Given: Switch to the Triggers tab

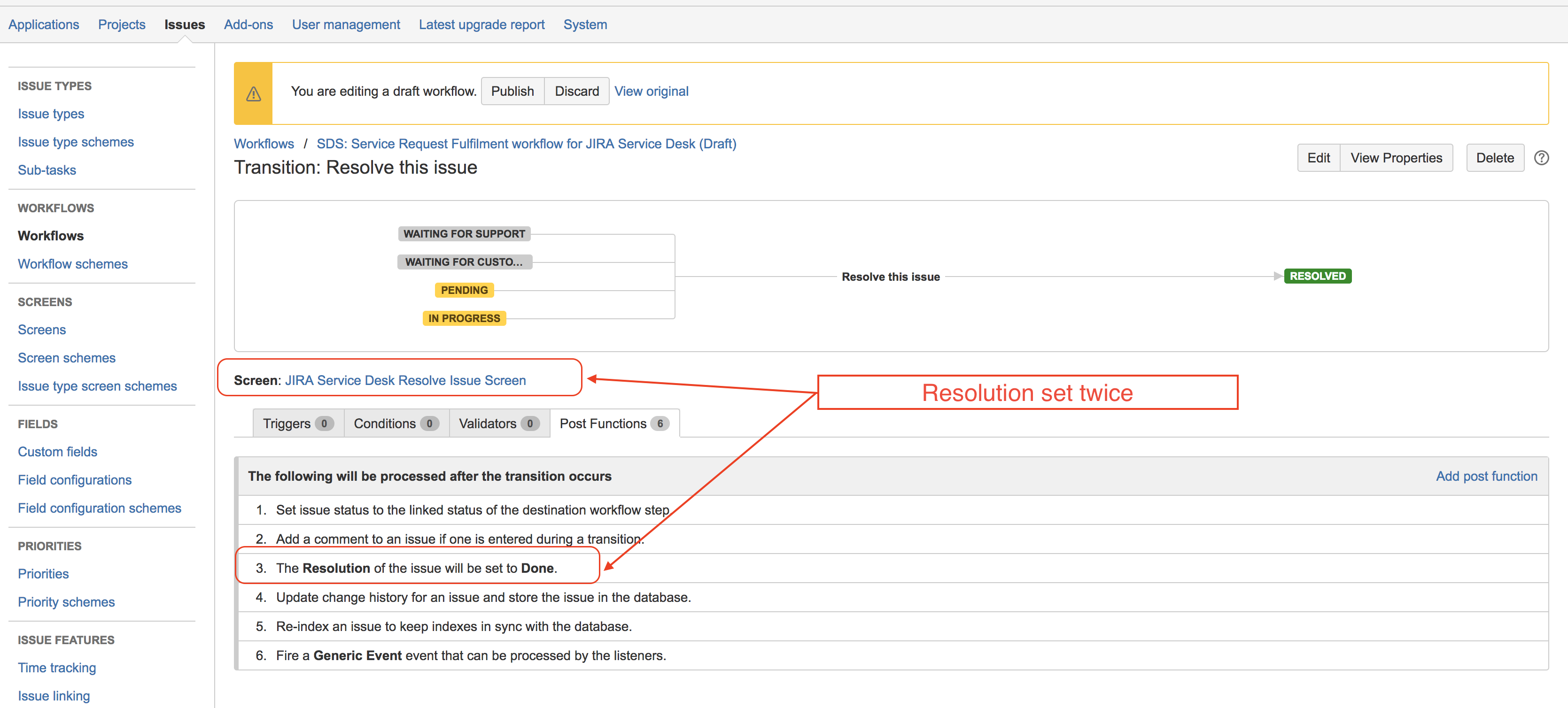Looking at the screenshot, I should 298,423.
